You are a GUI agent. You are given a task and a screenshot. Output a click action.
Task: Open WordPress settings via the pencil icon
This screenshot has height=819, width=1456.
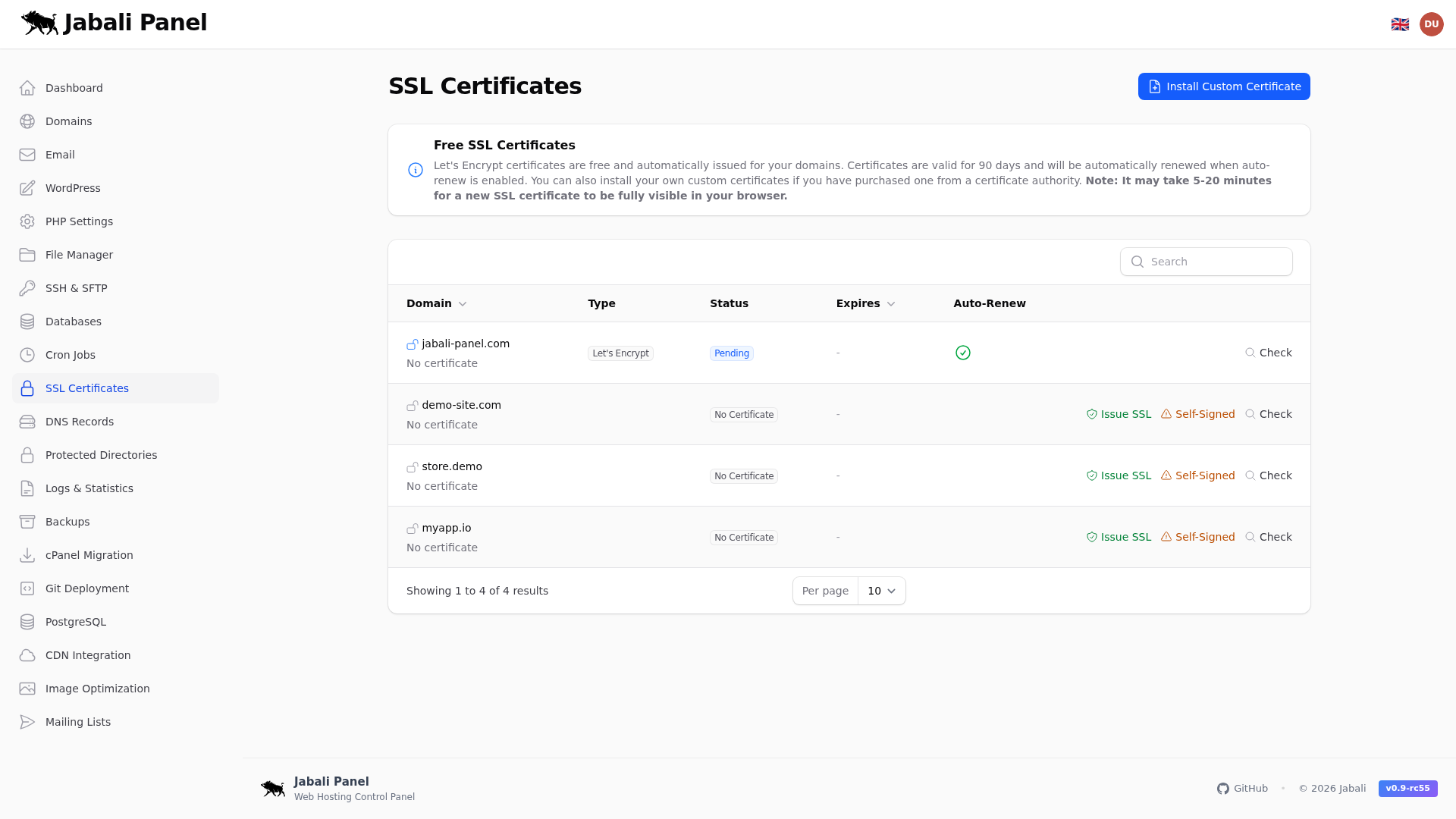27,188
